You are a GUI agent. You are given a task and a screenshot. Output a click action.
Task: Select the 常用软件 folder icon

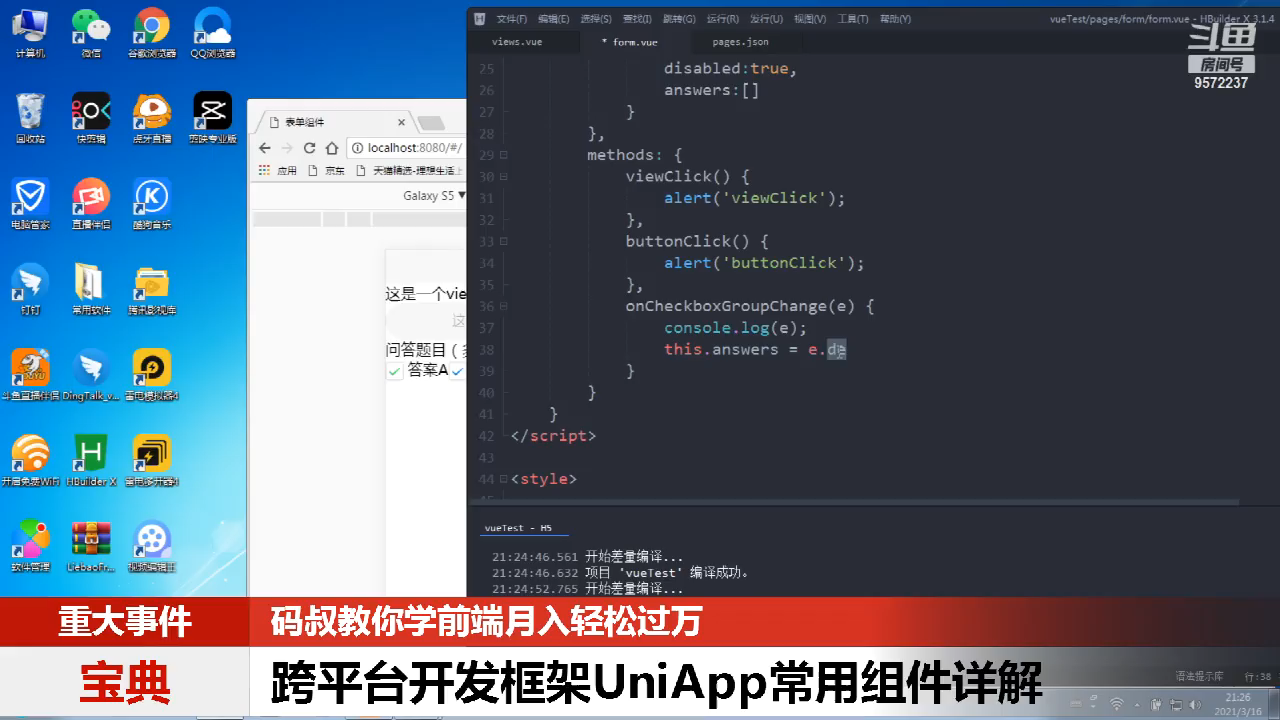click(91, 290)
